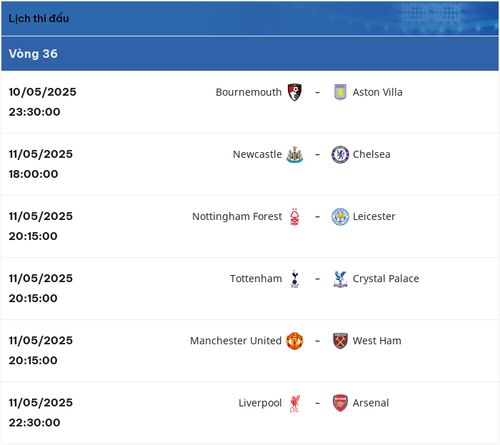Select the Chelsea team badge
Screen dimensions: 500x445
coord(340,154)
